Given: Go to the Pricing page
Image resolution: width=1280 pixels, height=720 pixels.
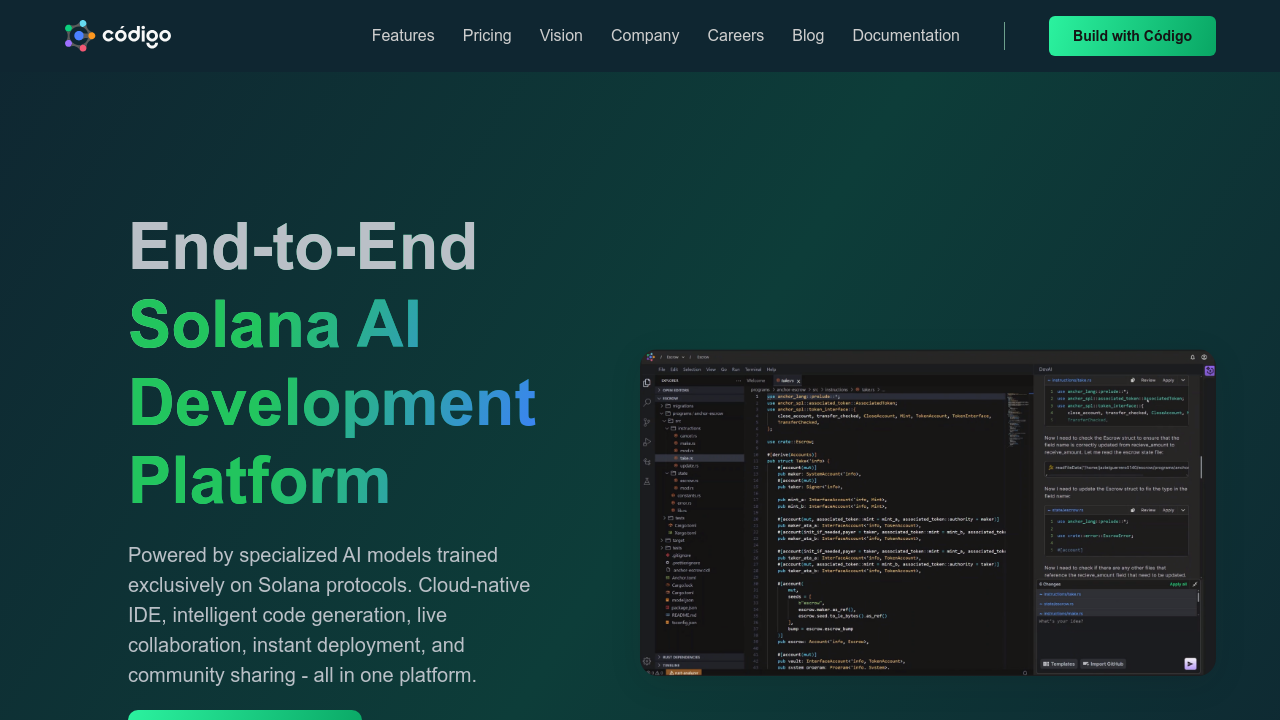Looking at the screenshot, I should [x=487, y=36].
